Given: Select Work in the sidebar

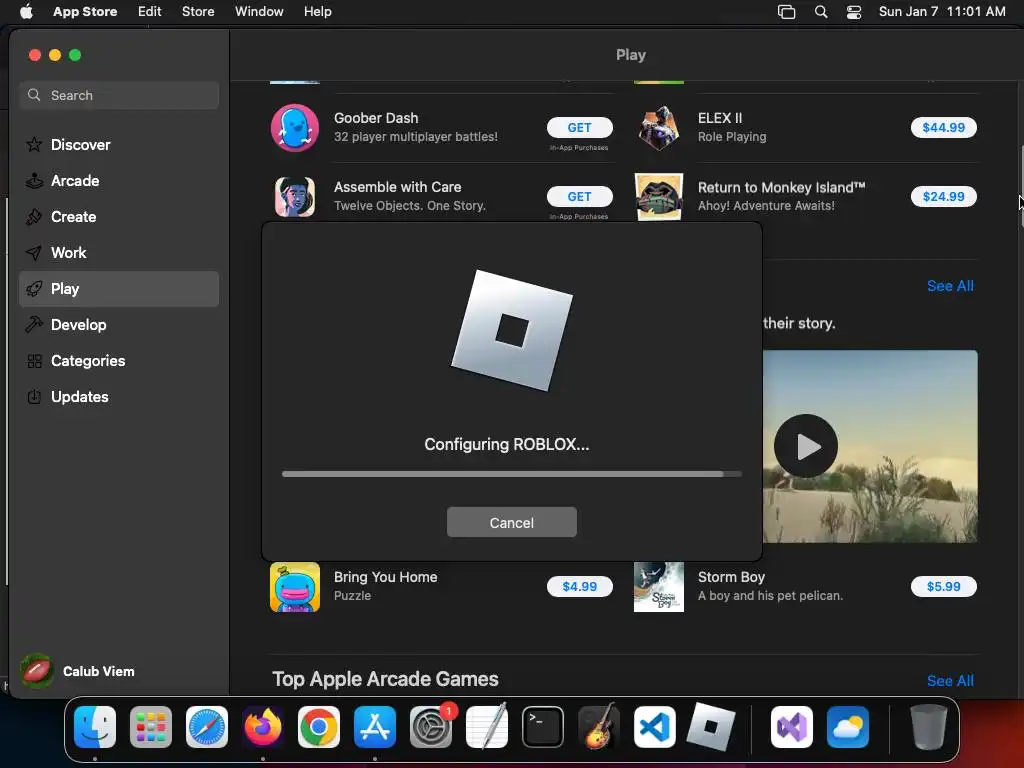Looking at the screenshot, I should pyautogui.click(x=119, y=253).
